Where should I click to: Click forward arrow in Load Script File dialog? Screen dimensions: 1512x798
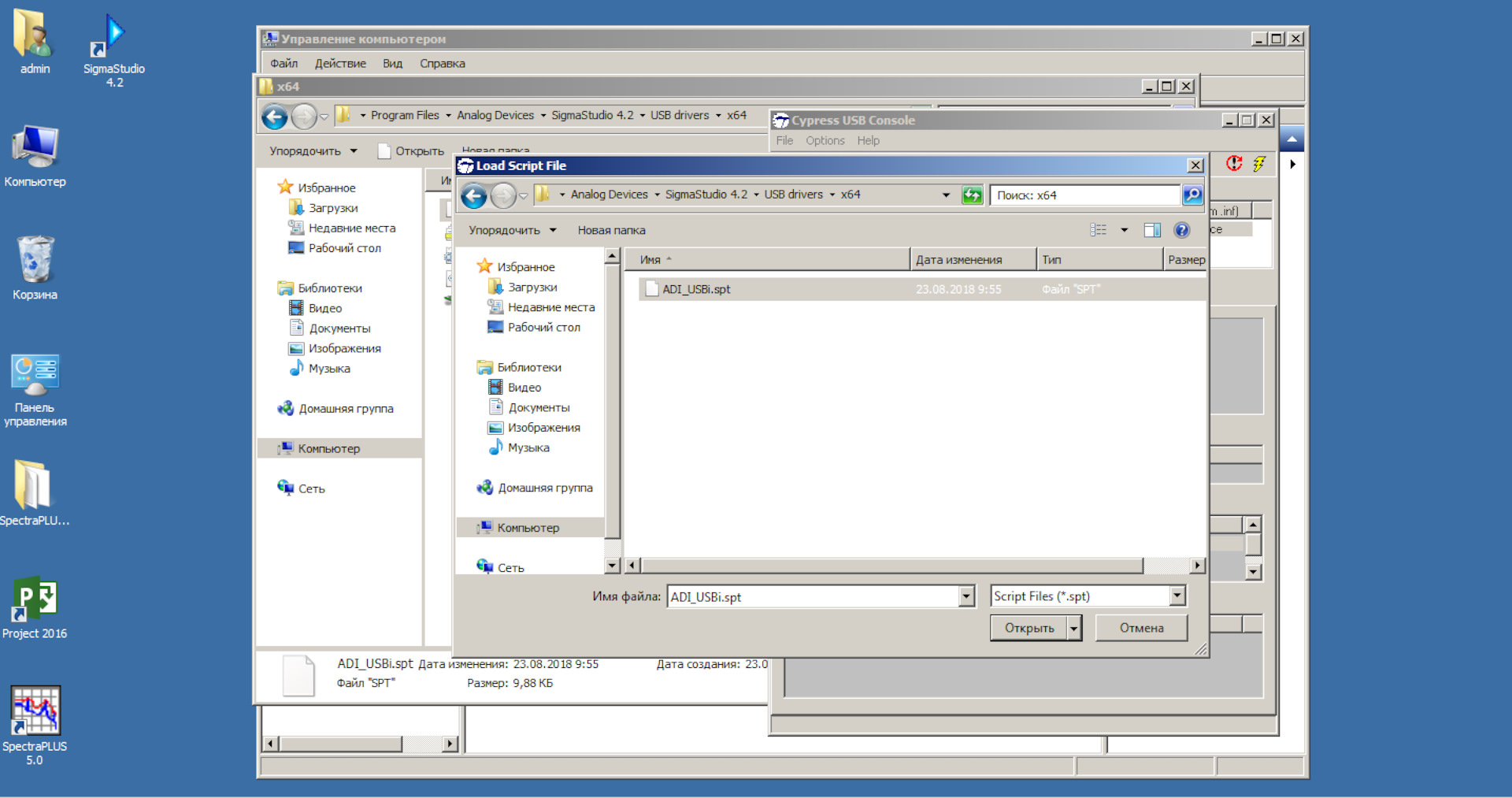click(x=503, y=195)
